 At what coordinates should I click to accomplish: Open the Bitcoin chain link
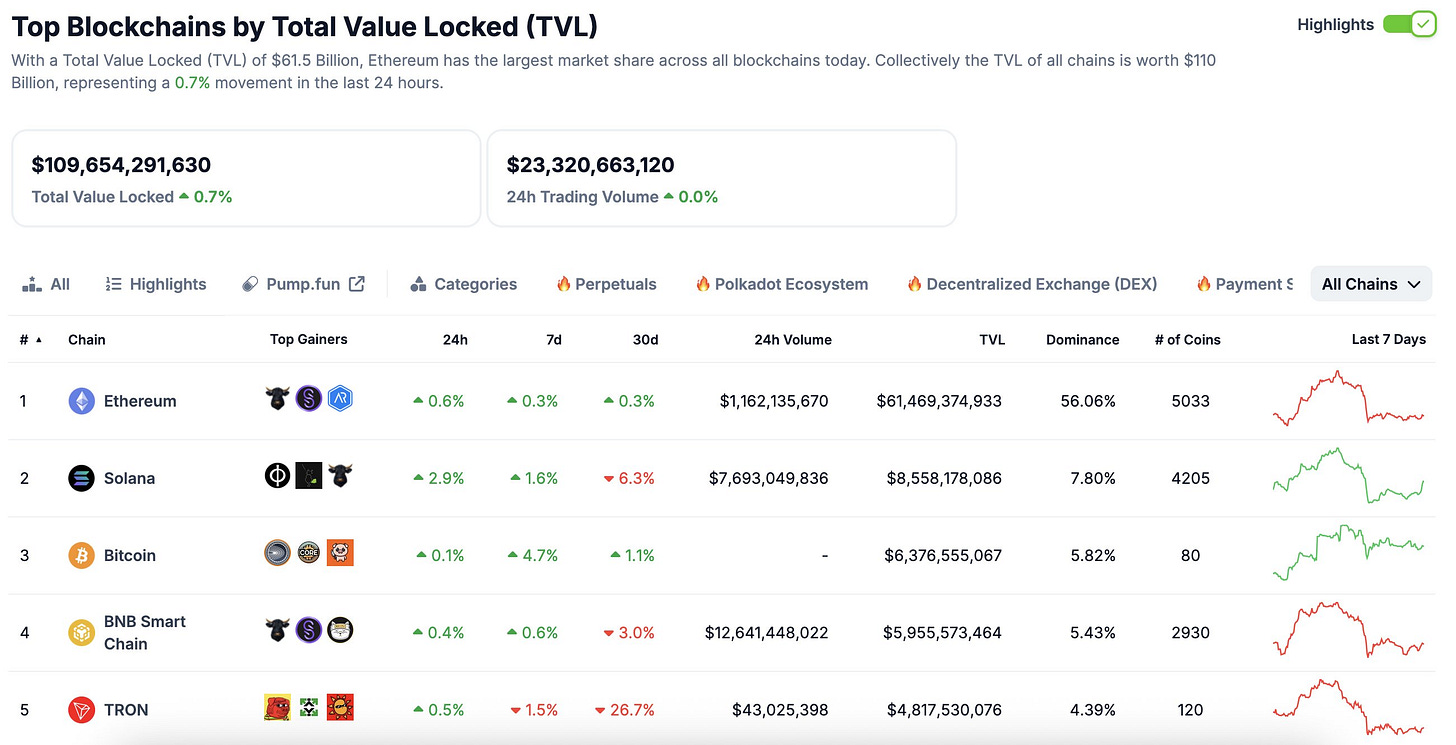click(x=130, y=555)
